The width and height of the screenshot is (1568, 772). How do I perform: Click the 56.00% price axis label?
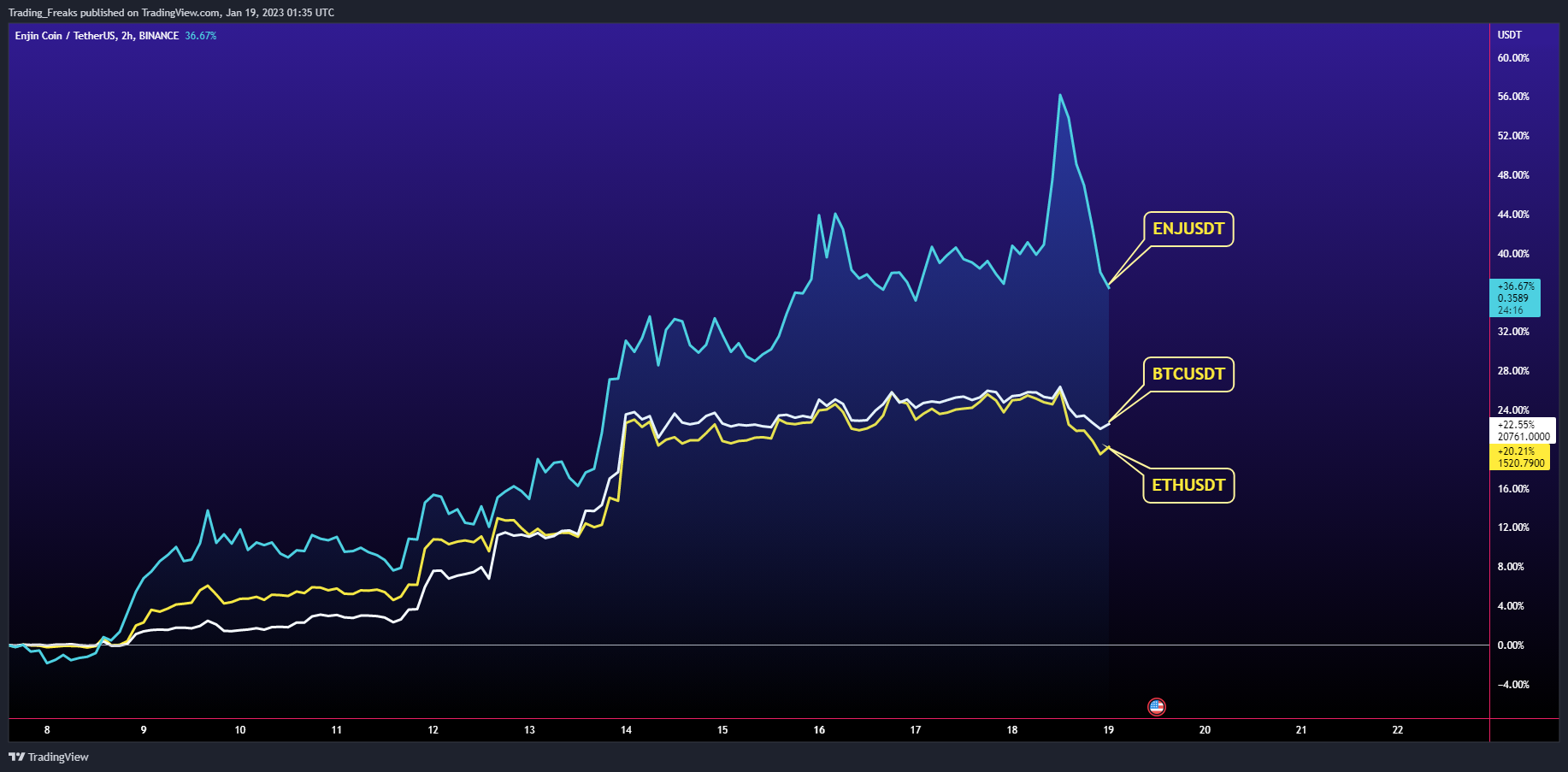coord(1513,97)
